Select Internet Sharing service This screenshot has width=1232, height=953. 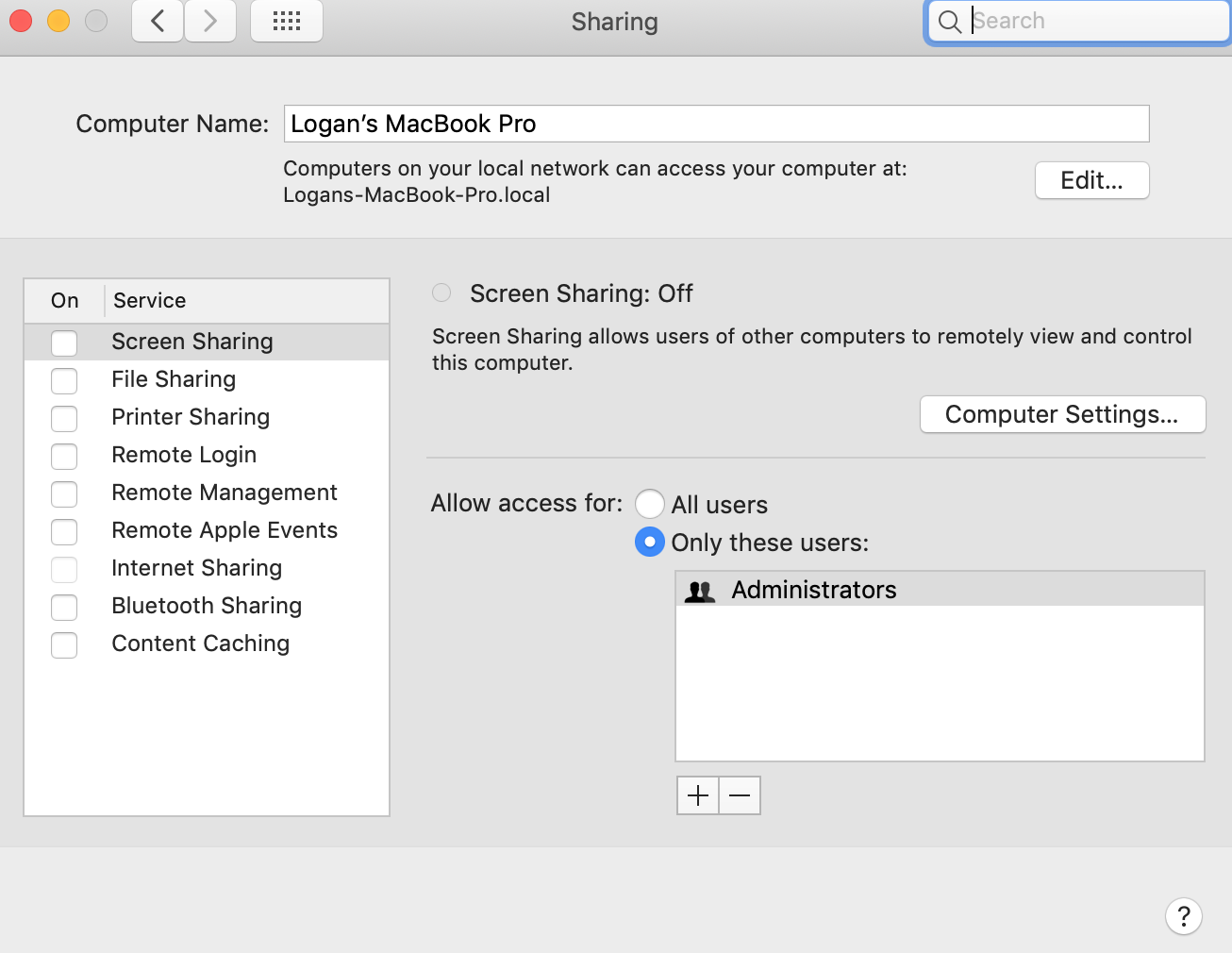[207, 568]
